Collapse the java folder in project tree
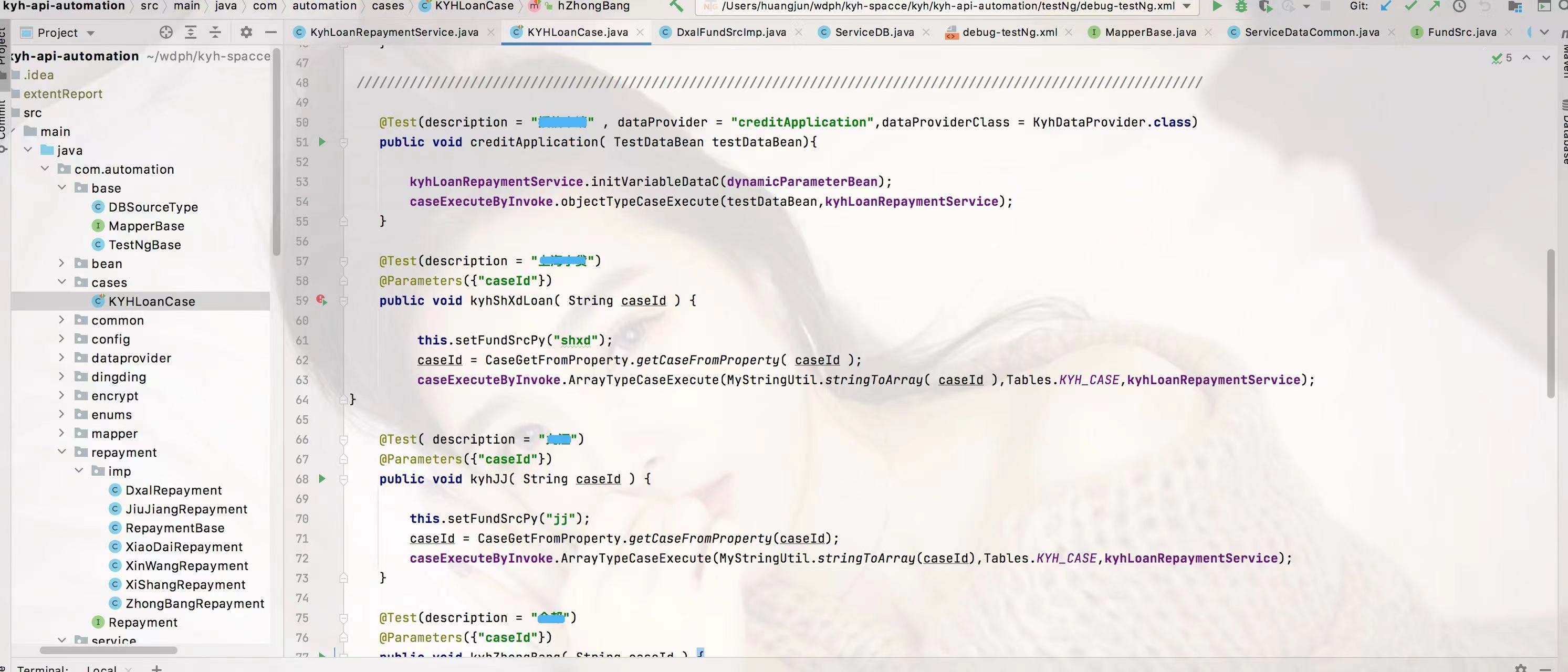The height and width of the screenshot is (672, 1568). (28, 150)
